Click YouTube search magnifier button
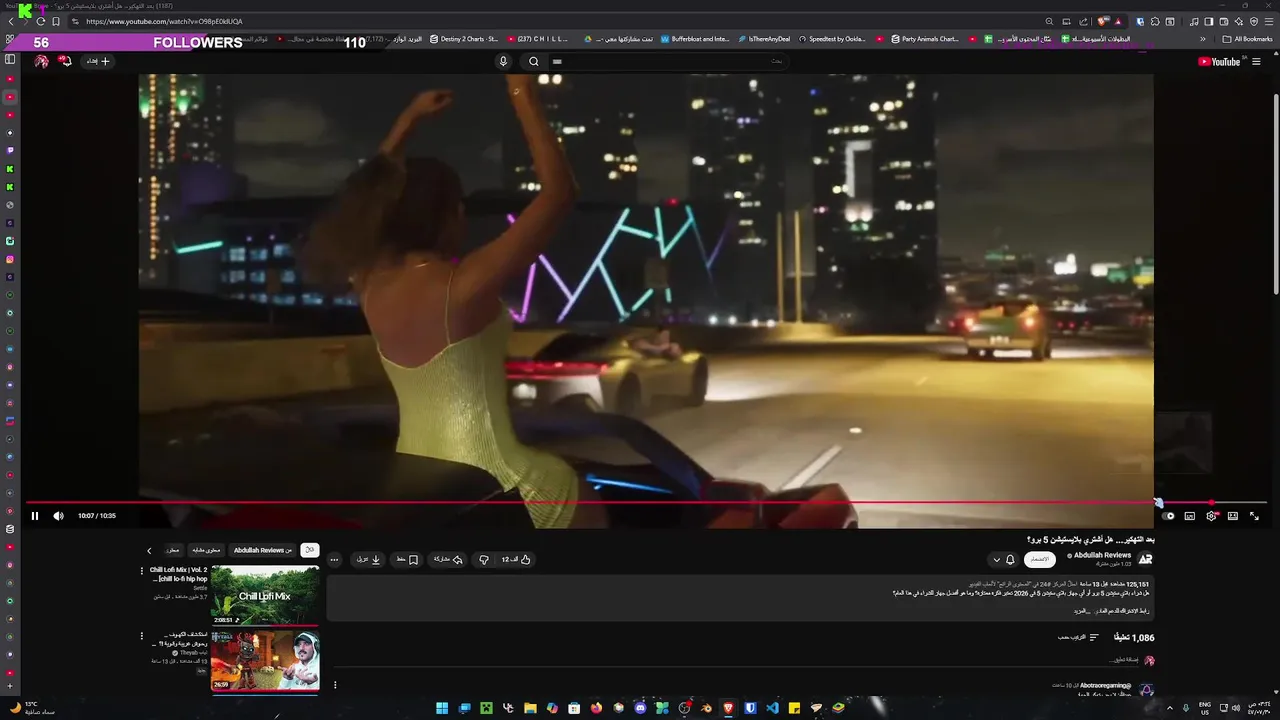Image resolution: width=1280 pixels, height=720 pixels. click(x=534, y=61)
